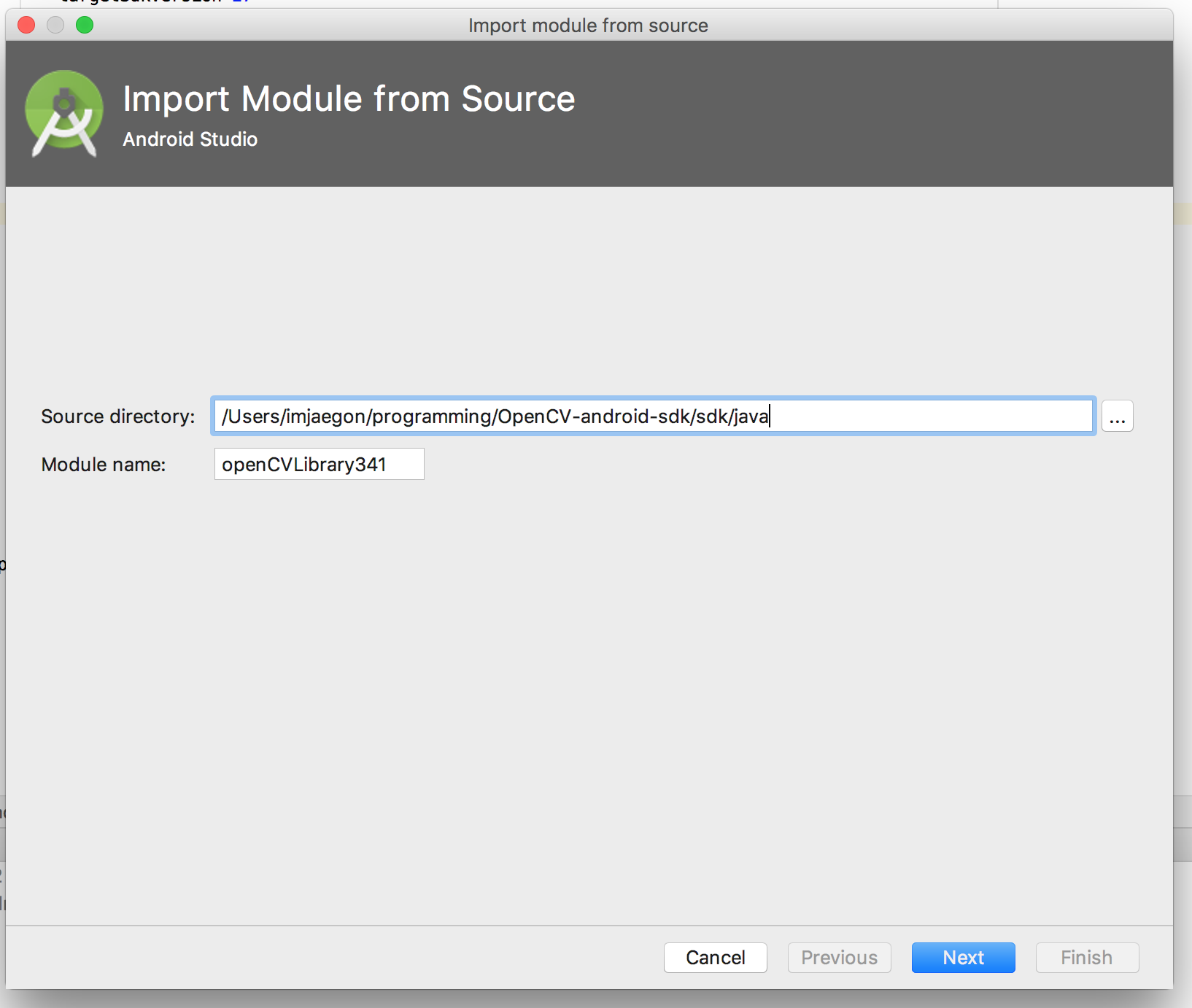Click the 'Android Studio' subtitle text
1192x1008 pixels.
[190, 139]
